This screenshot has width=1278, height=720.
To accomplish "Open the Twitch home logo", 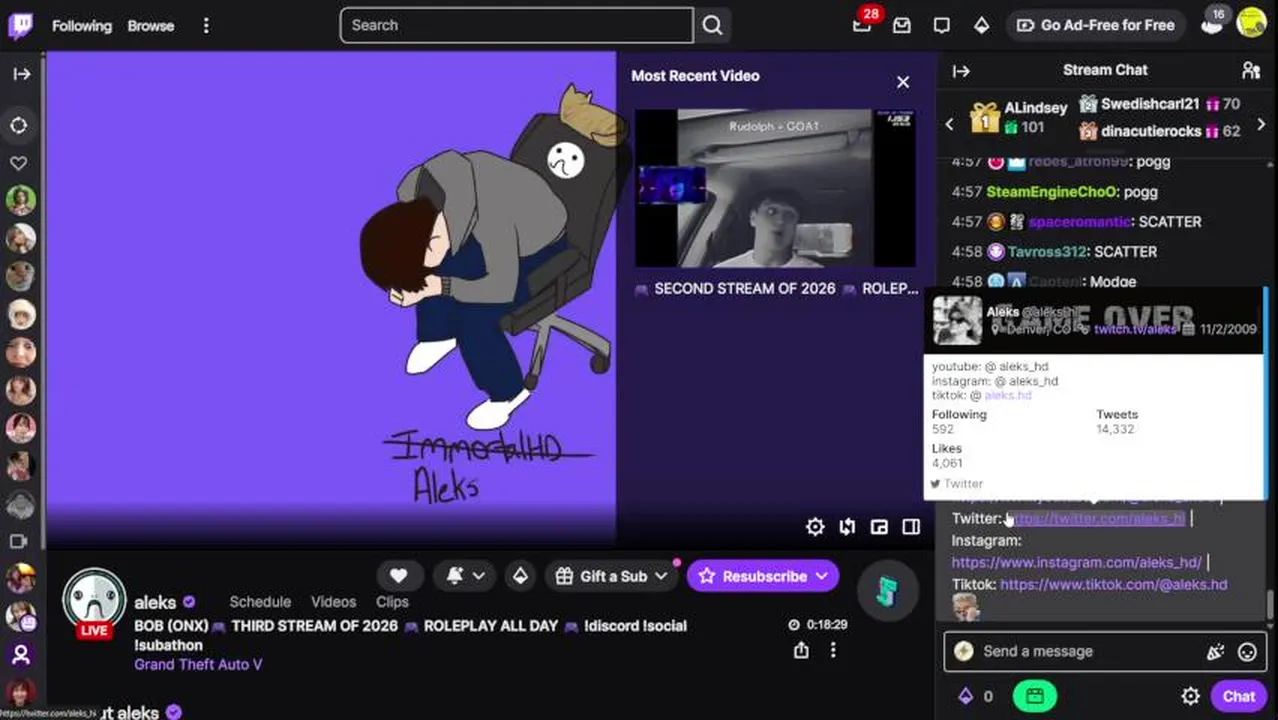I will 20,25.
